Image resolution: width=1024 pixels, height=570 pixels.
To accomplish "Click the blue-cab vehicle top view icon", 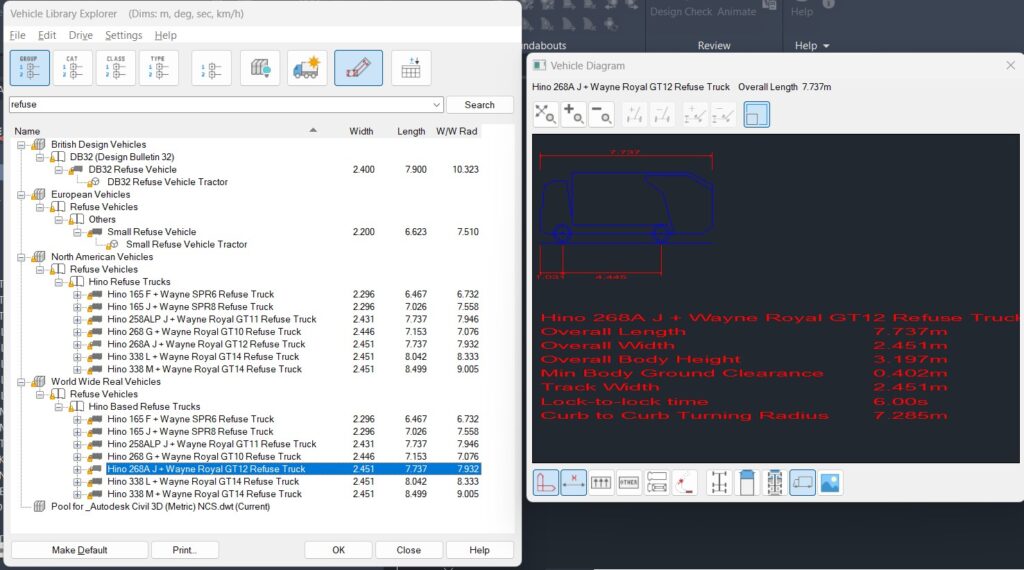I will click(747, 483).
